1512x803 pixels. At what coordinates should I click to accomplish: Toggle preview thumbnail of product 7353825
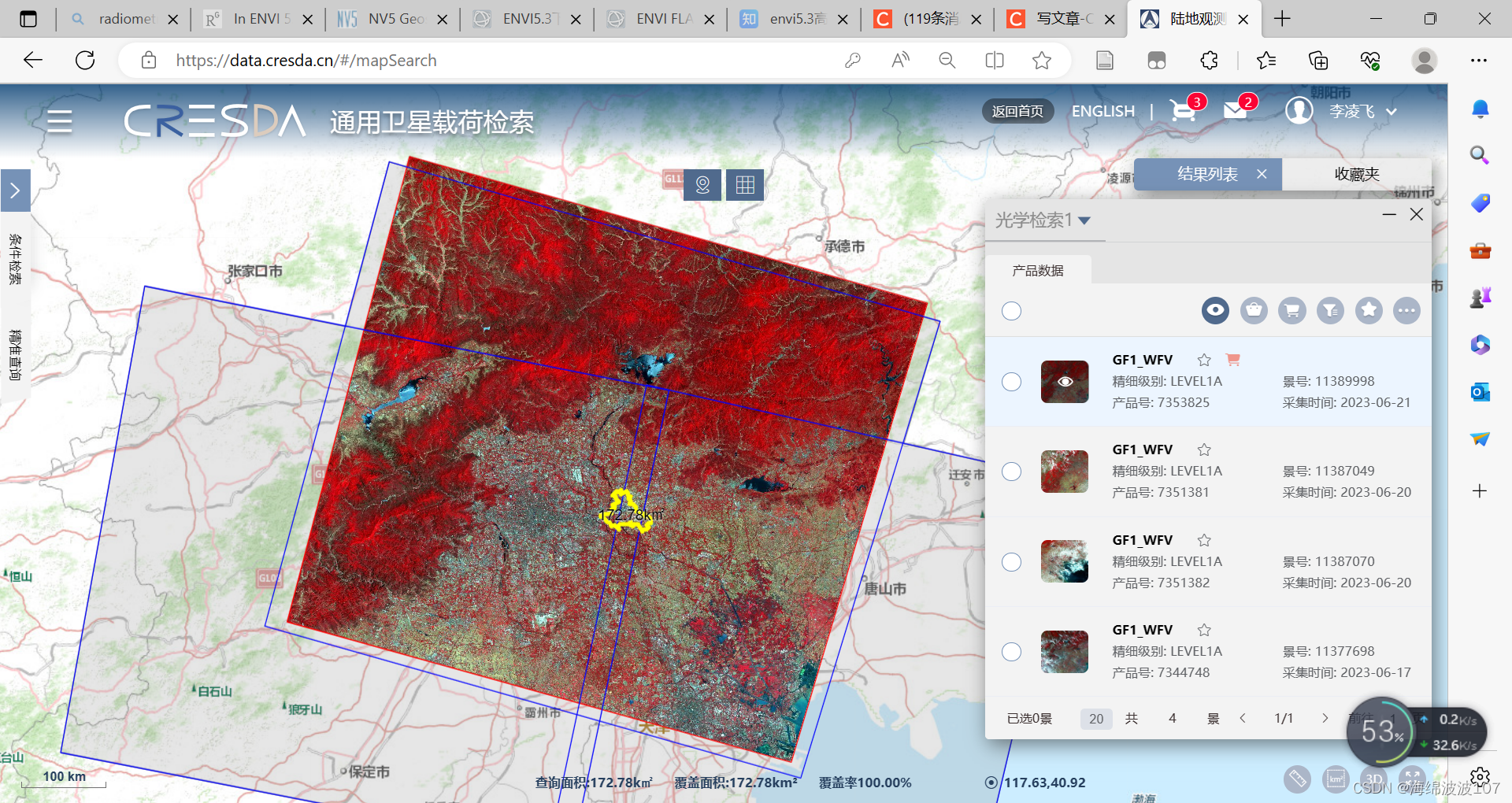pos(1065,382)
